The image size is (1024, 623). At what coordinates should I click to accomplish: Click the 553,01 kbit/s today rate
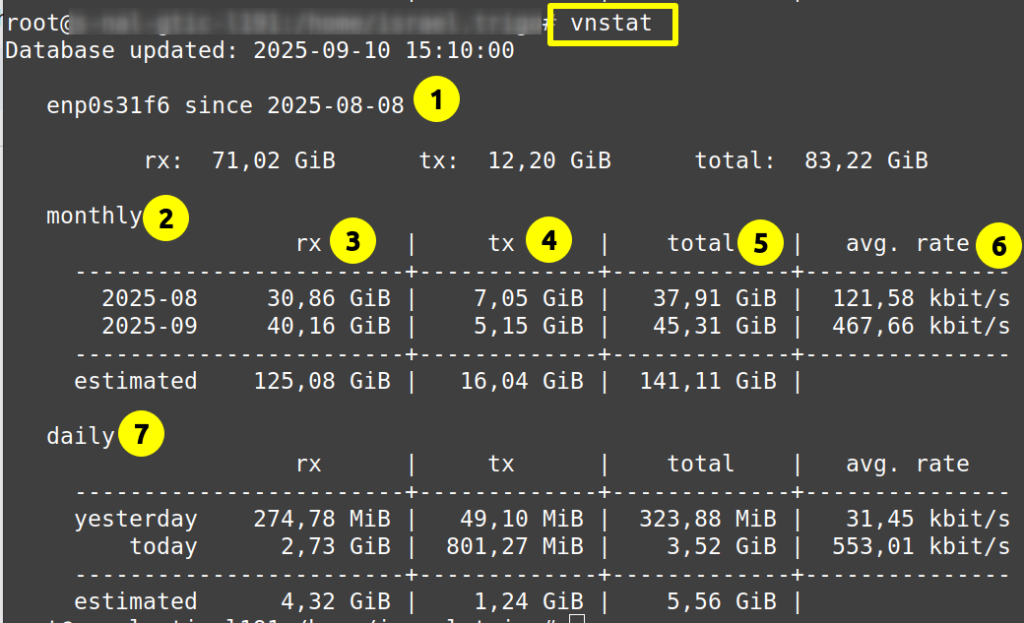coord(921,547)
